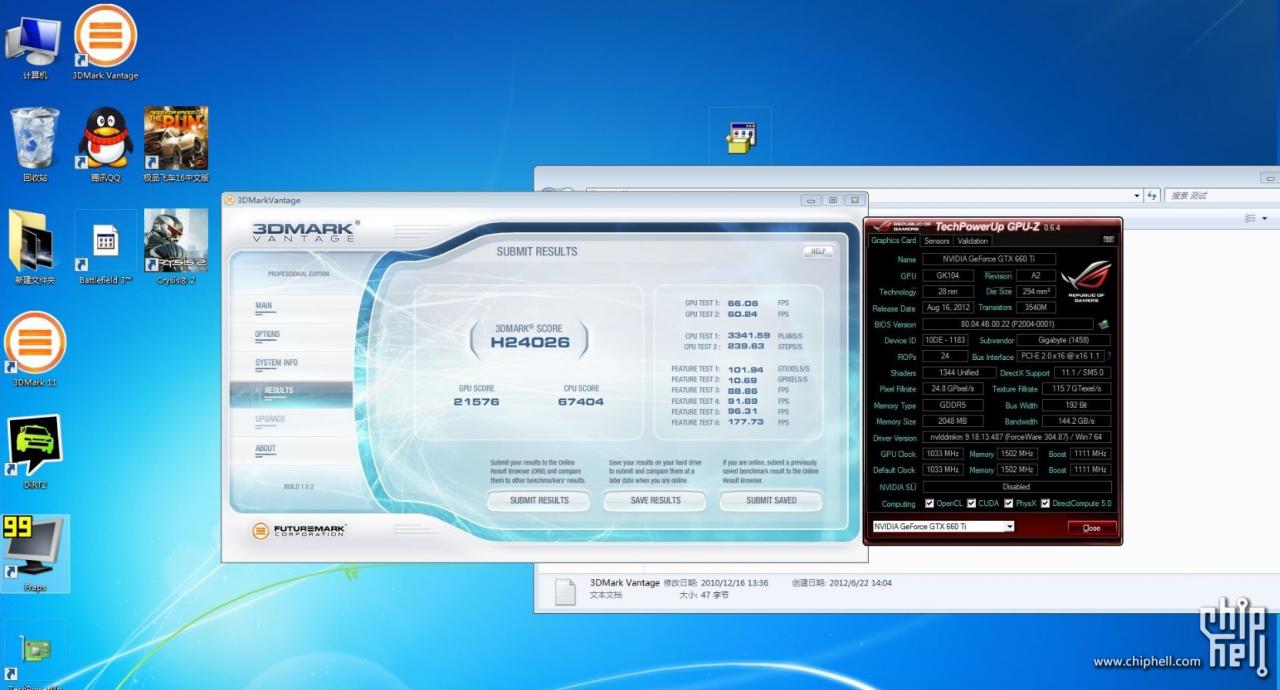Click the CPU Test 1 result 3341.59
Image resolution: width=1280 pixels, height=690 pixels.
748,335
